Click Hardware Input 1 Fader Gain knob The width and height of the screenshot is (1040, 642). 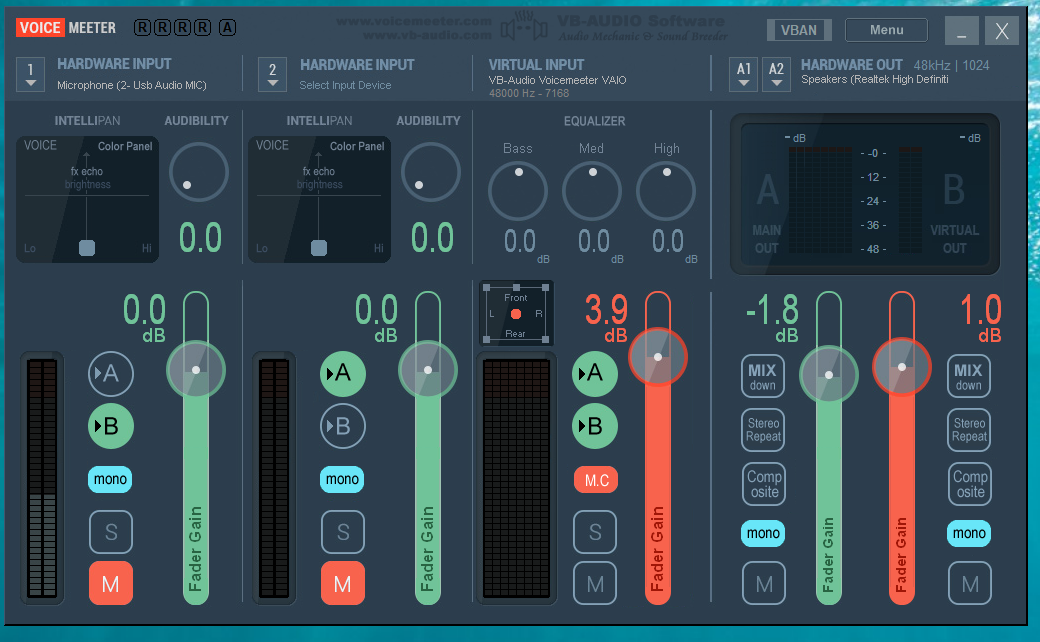pos(196,370)
